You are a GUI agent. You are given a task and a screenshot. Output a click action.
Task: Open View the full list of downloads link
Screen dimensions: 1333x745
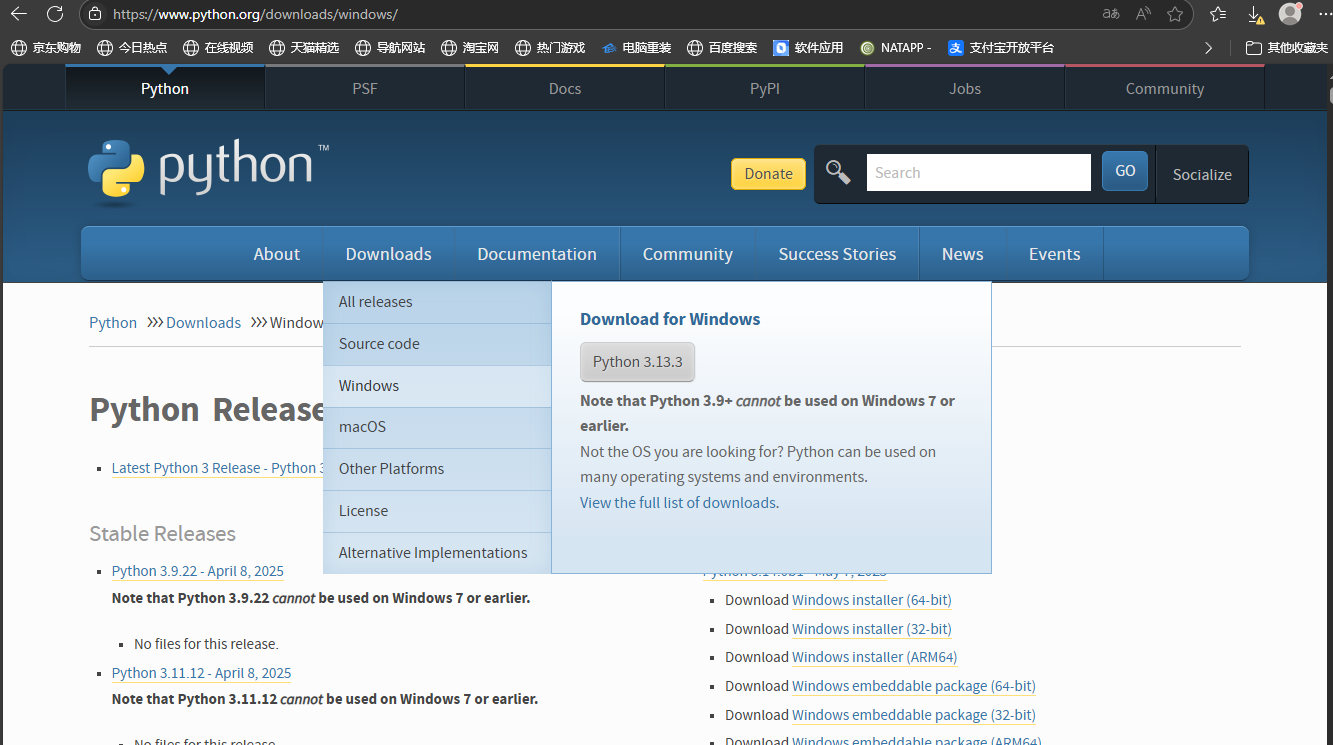(x=679, y=503)
